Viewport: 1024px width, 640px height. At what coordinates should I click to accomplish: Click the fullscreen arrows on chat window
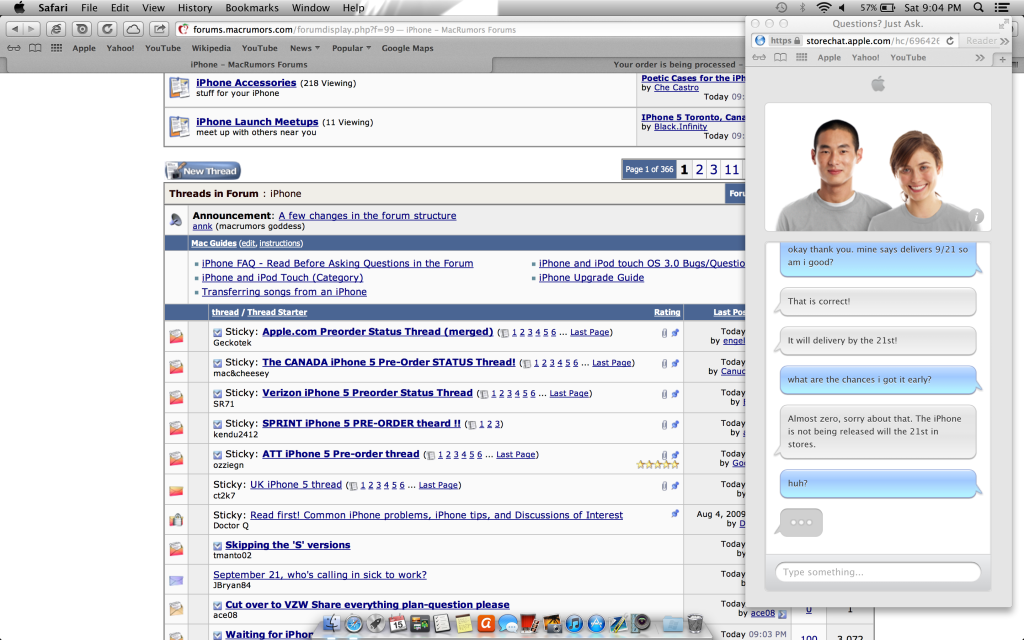click(x=1003, y=24)
